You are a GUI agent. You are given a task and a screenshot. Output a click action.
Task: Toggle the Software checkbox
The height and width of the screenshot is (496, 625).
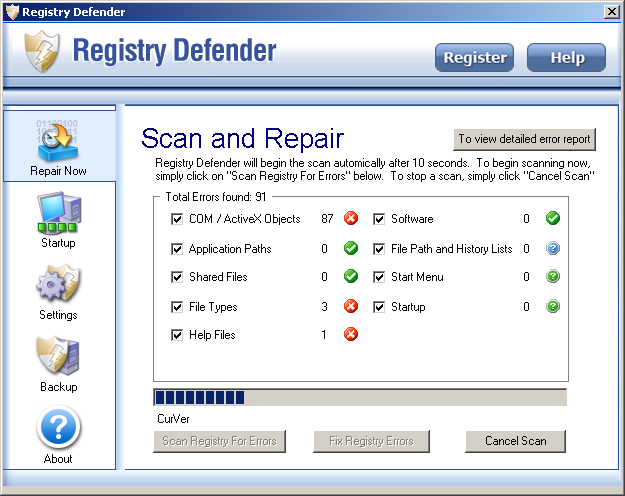pos(379,219)
